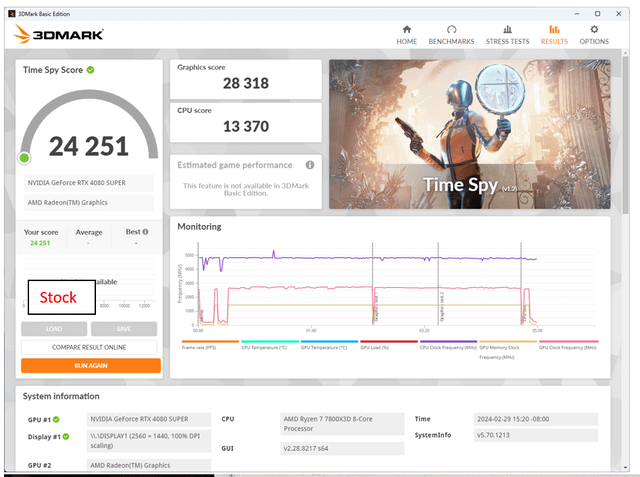Select HOME menu label
The height and width of the screenshot is (477, 640).
point(407,42)
